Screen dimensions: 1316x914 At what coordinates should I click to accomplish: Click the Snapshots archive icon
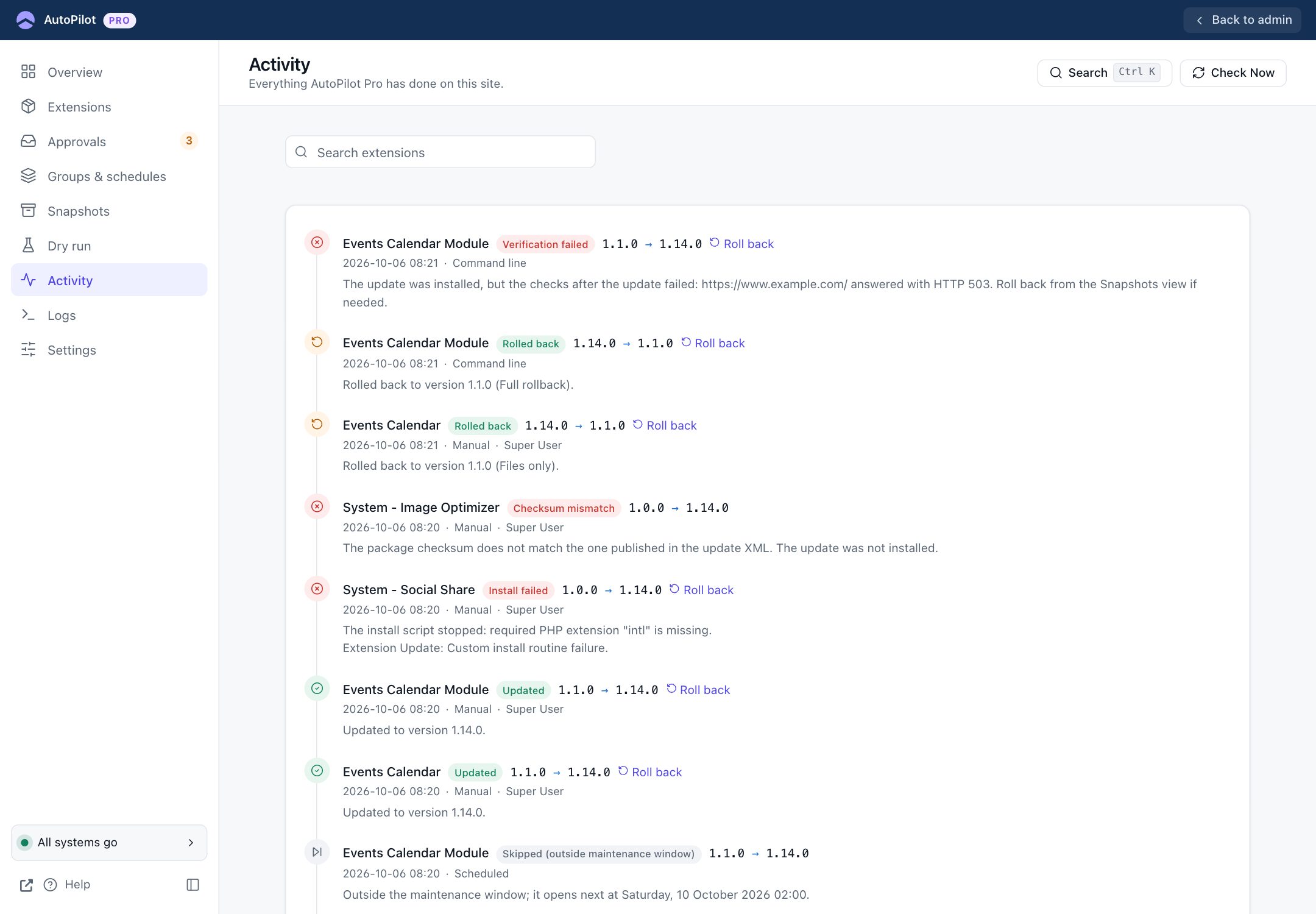click(28, 211)
